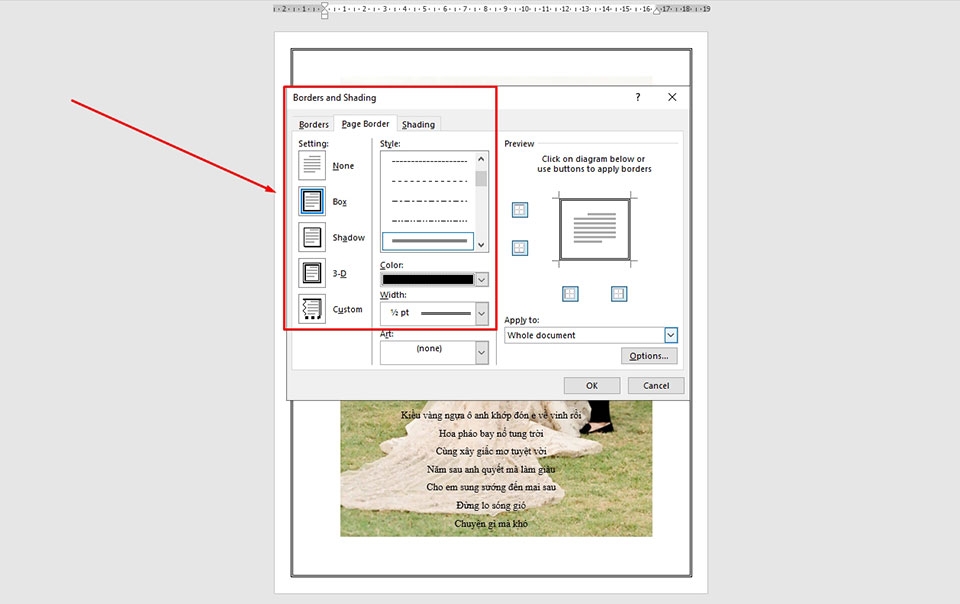Select the Custom border setting
The image size is (960, 604).
coord(311,308)
